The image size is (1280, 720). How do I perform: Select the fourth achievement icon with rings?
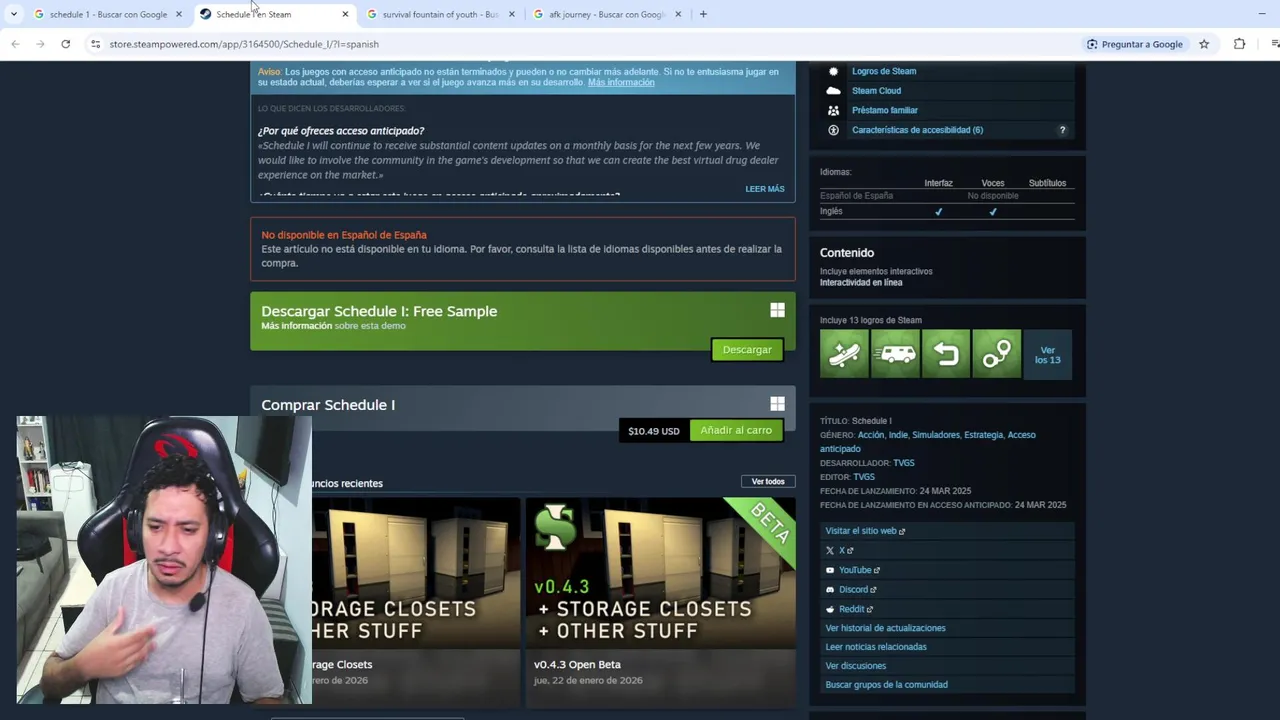(996, 354)
